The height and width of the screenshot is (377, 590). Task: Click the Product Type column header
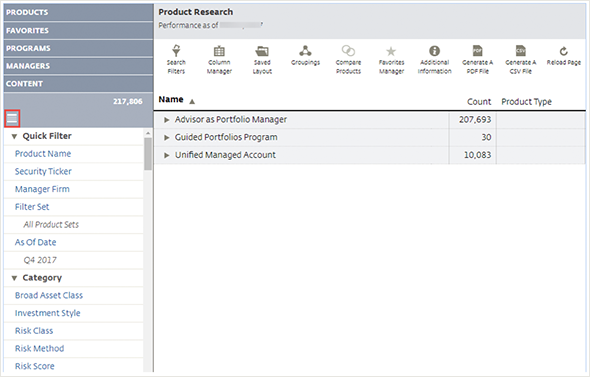pos(526,102)
